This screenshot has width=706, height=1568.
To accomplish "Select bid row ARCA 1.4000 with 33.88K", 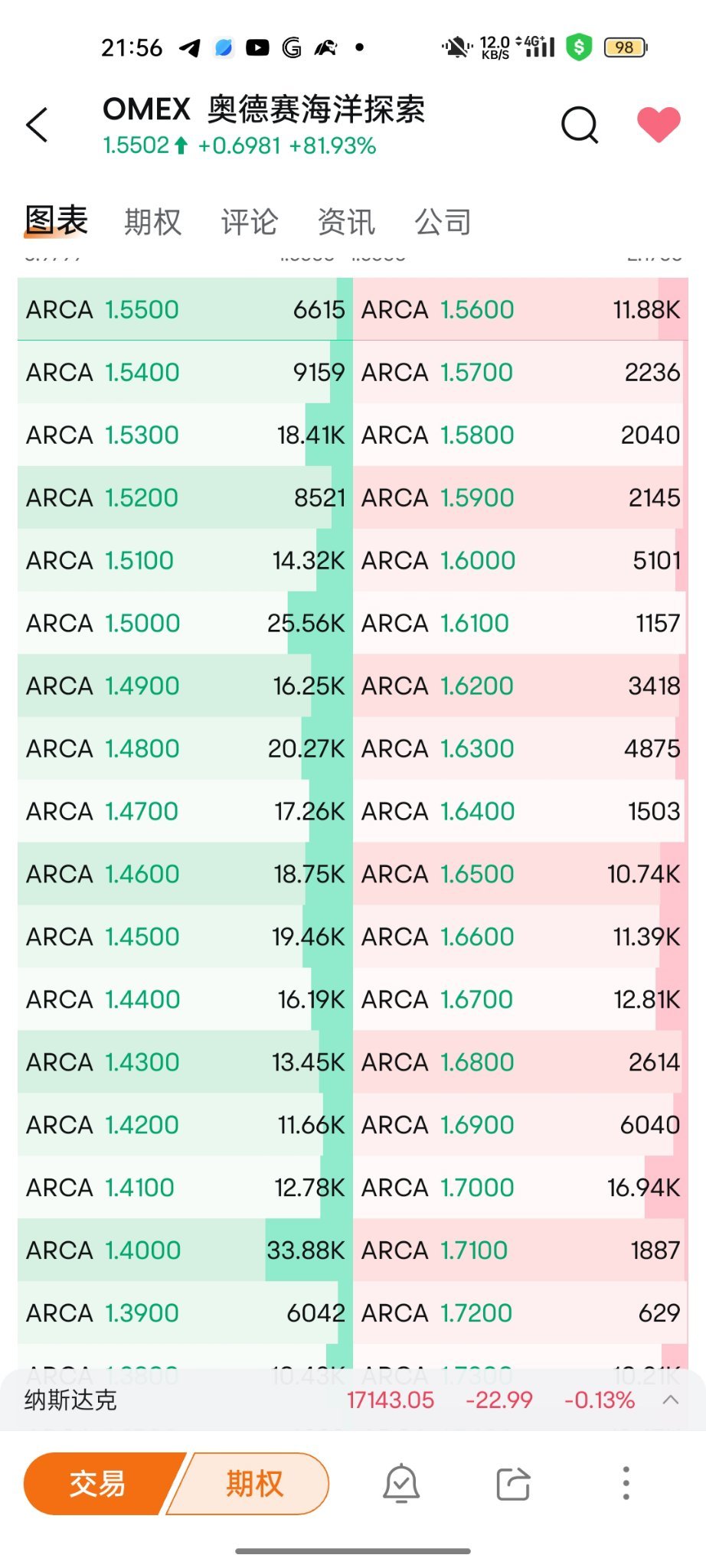I will 185,1250.
